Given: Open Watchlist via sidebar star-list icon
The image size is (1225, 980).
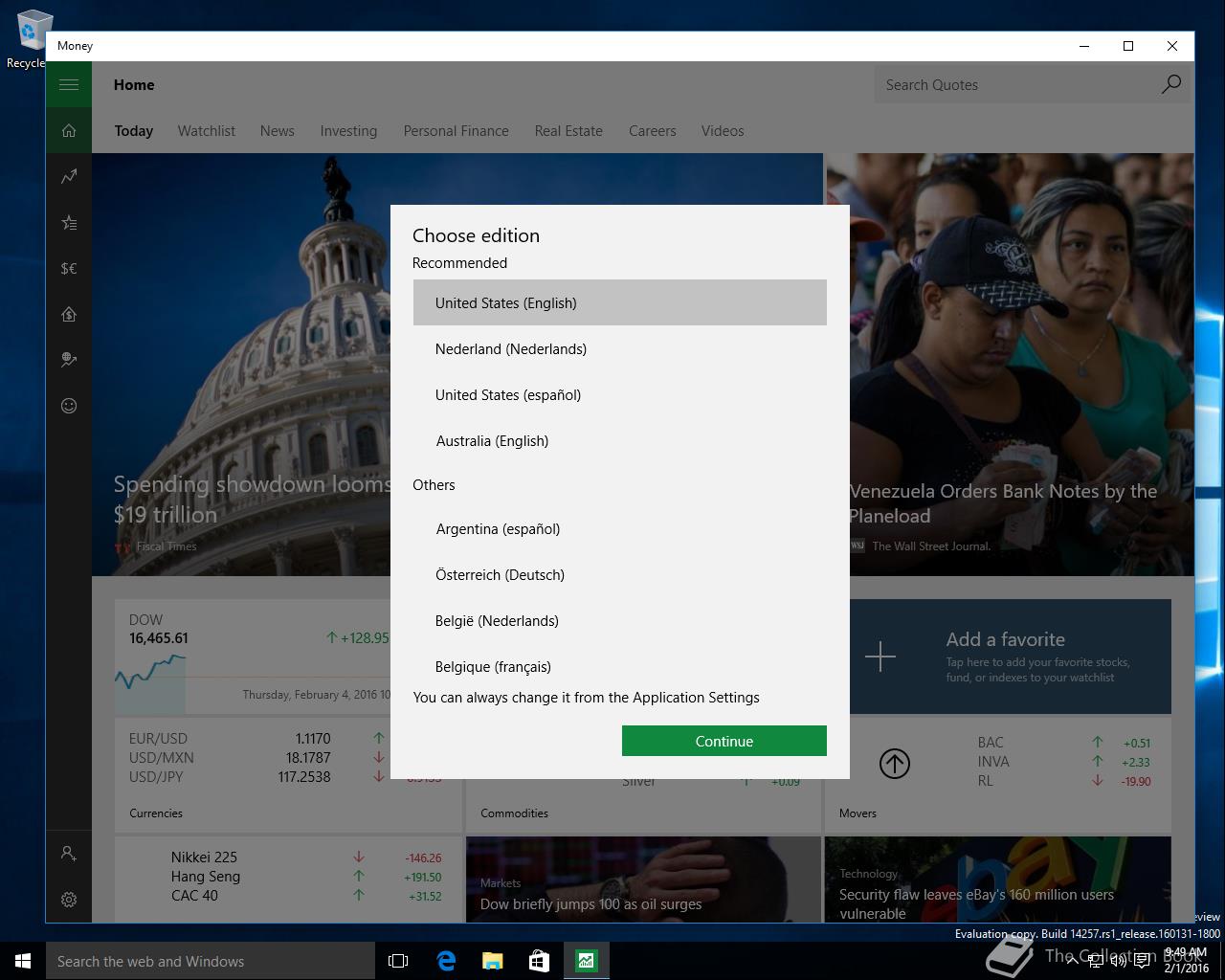Looking at the screenshot, I should [69, 223].
